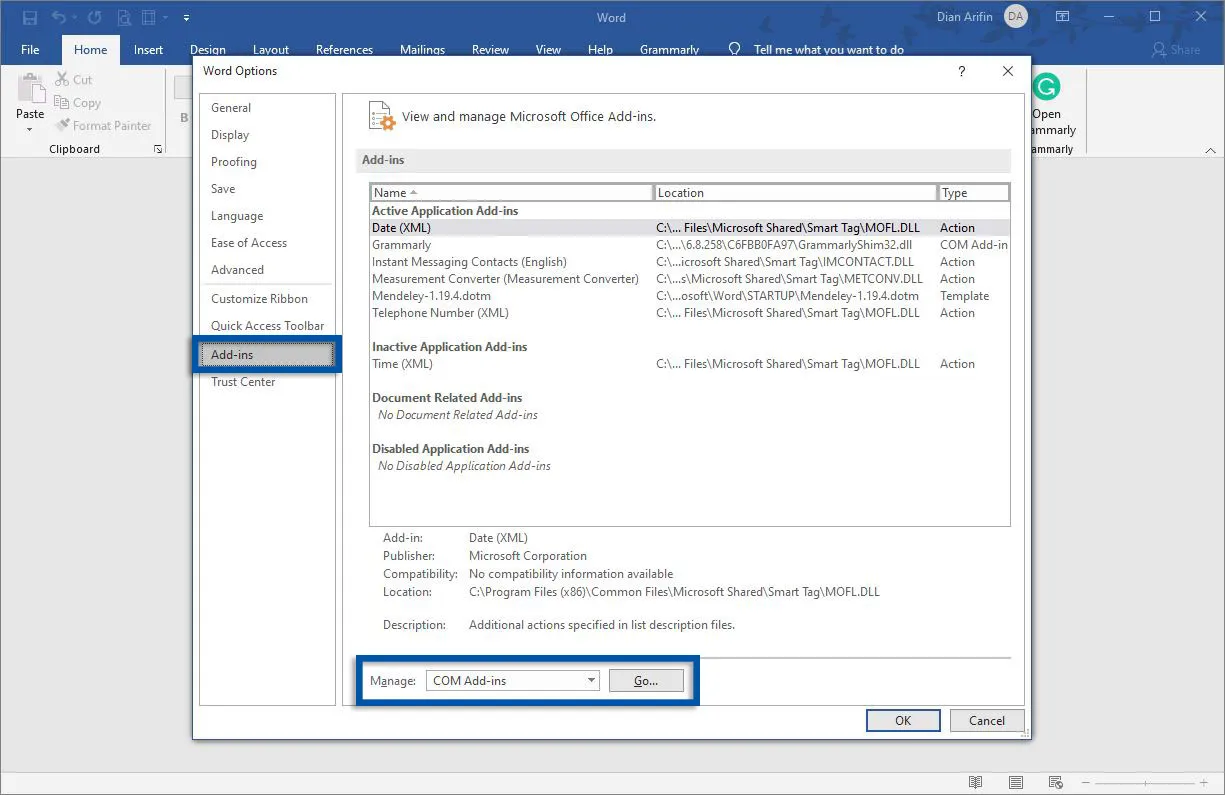
Task: Switch to Print Layout view
Action: pos(1015,782)
